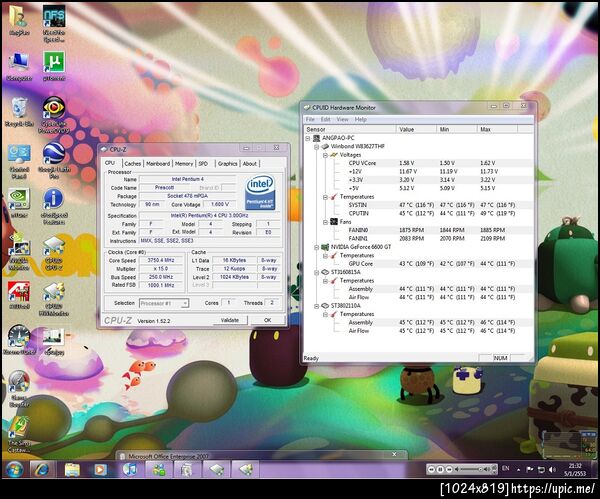Switch to the About tab in CPU-Z
The image size is (600, 499).
tap(250, 163)
